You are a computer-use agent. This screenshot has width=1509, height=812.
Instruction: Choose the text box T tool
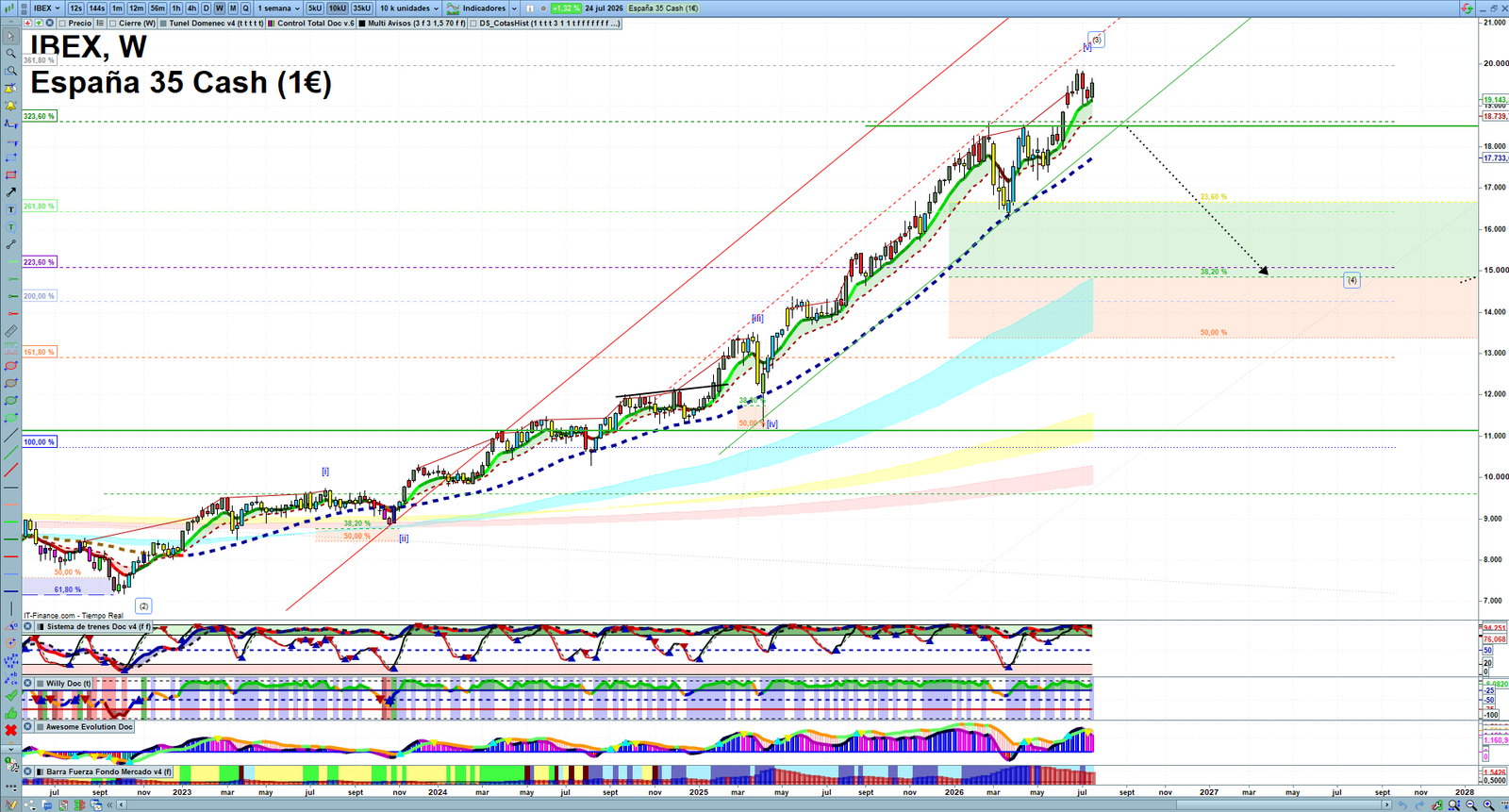[x=10, y=209]
